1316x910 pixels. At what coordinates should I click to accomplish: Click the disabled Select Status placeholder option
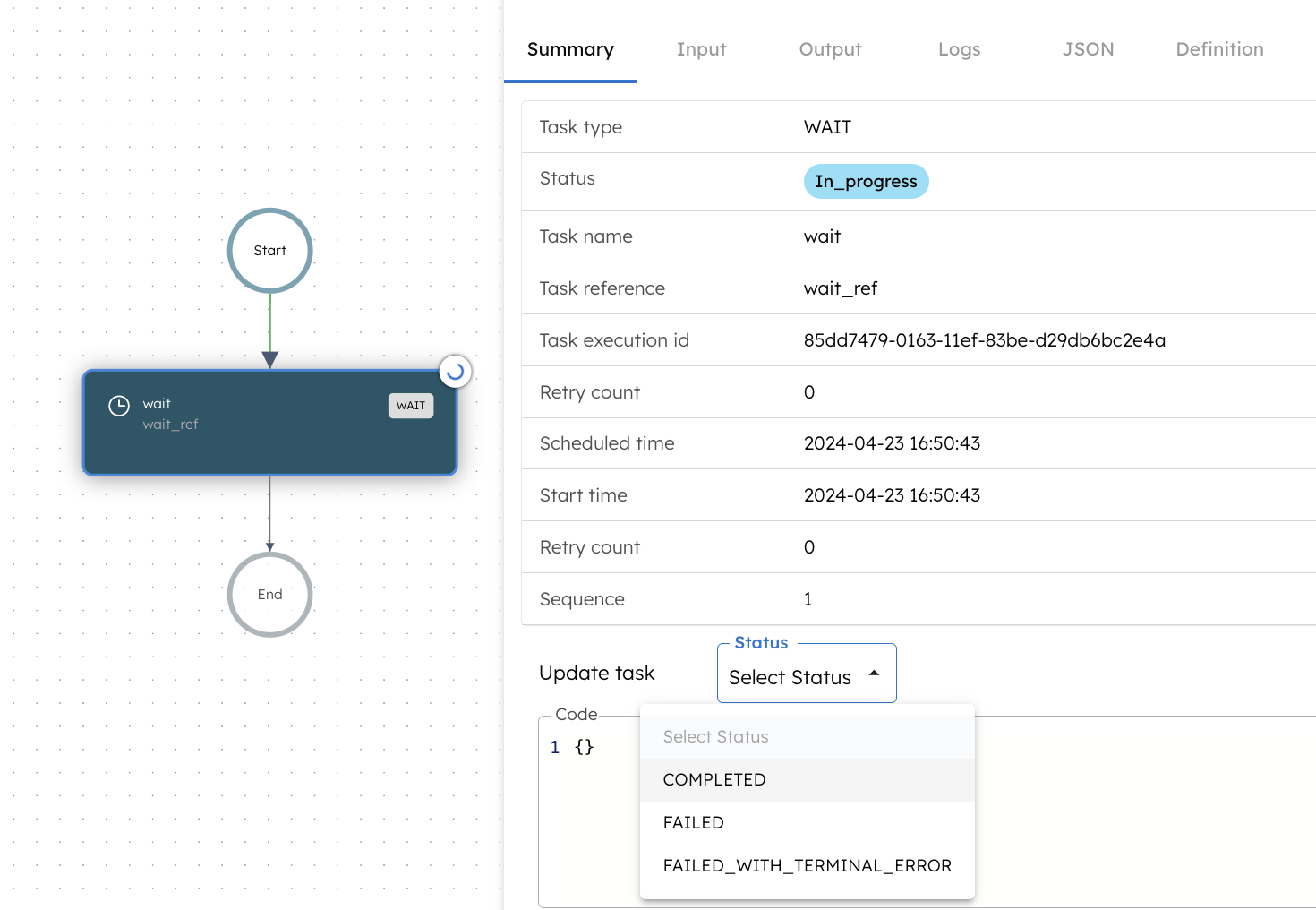pyautogui.click(x=807, y=737)
